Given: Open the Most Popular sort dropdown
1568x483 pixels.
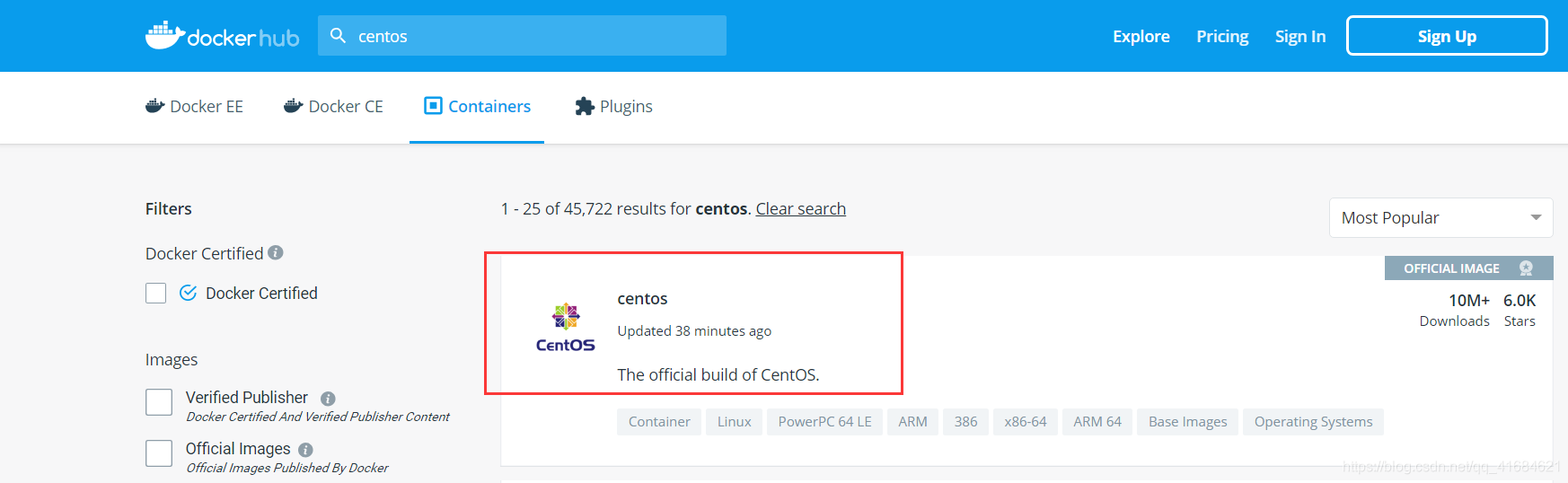Looking at the screenshot, I should 1440,218.
